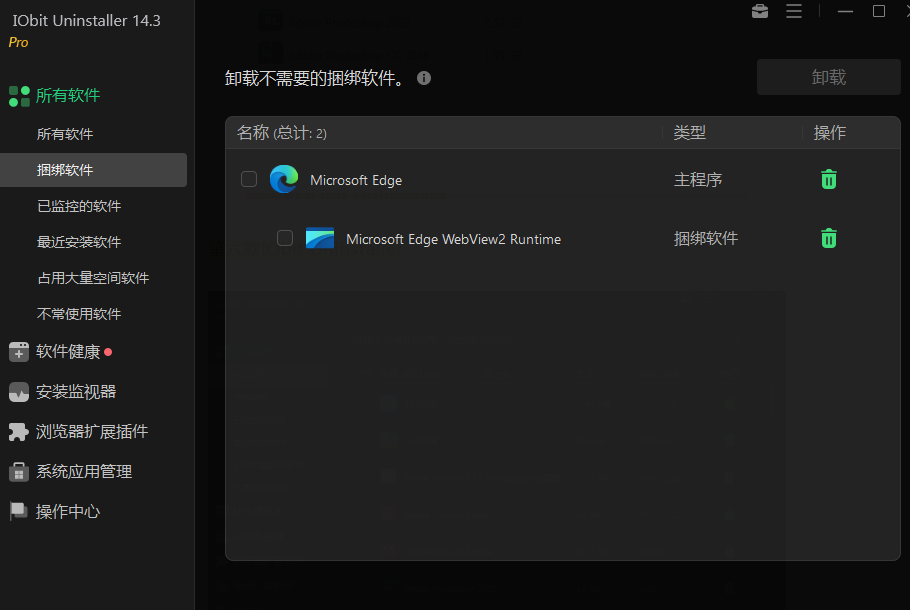Delete Microsoft Edge using its trash icon
910x610 pixels.
pos(829,179)
